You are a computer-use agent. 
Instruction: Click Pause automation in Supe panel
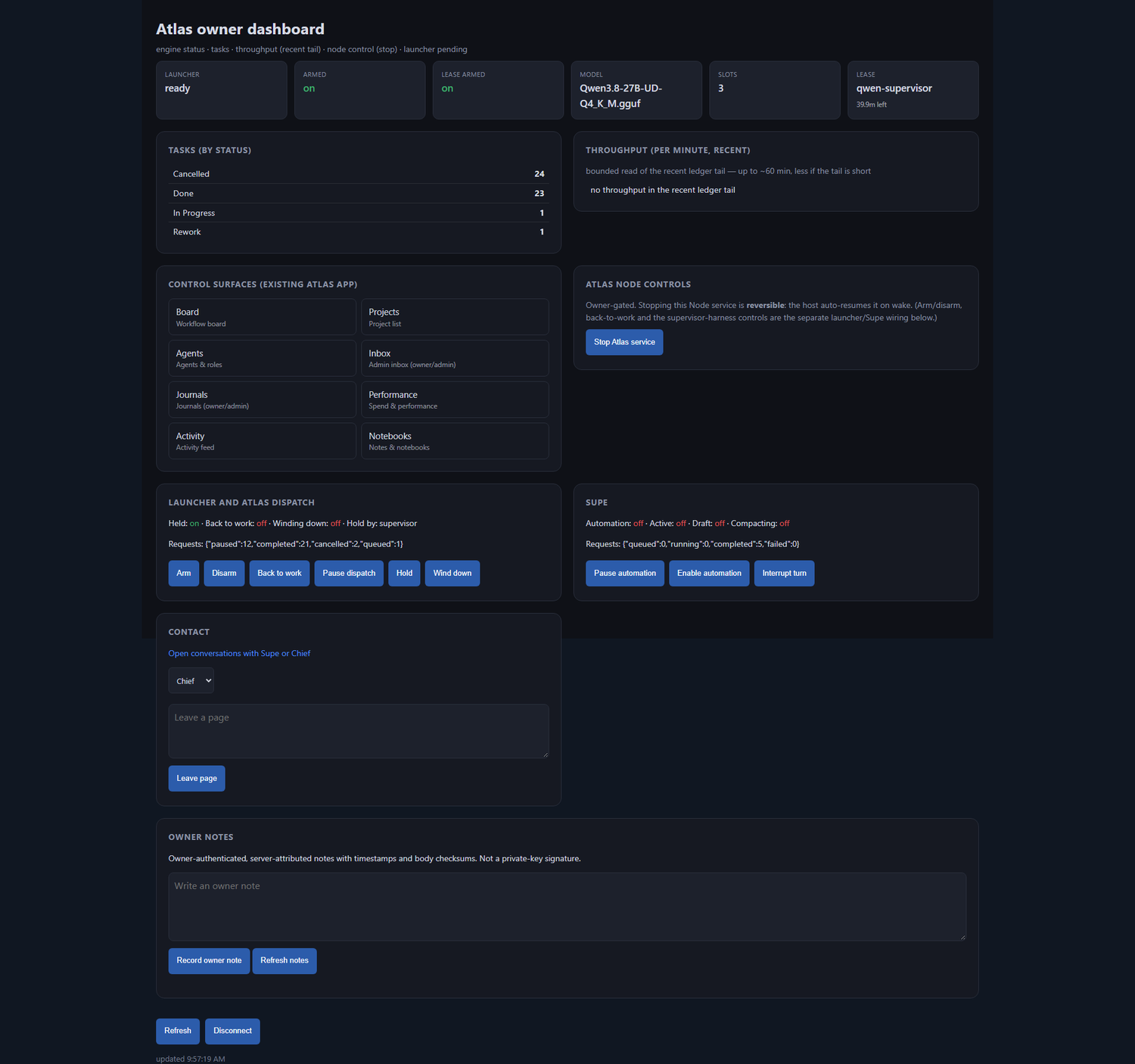click(625, 574)
